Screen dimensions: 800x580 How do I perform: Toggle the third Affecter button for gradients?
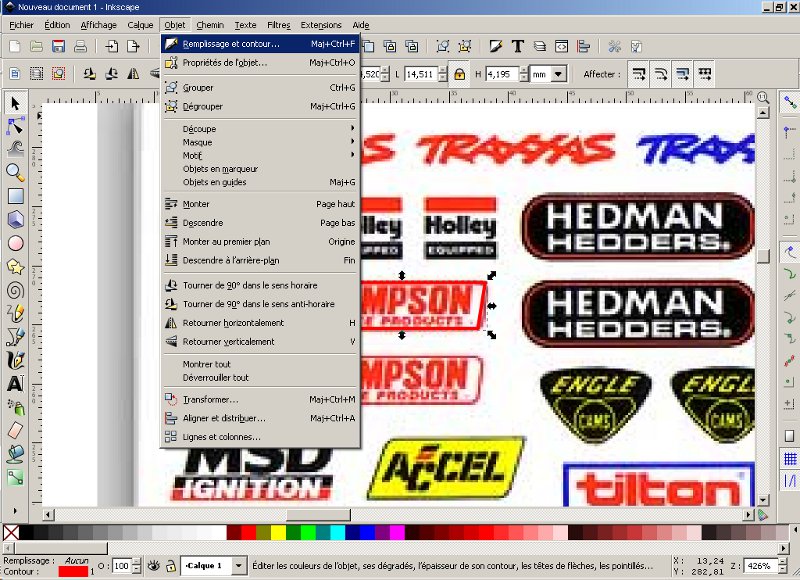click(683, 74)
